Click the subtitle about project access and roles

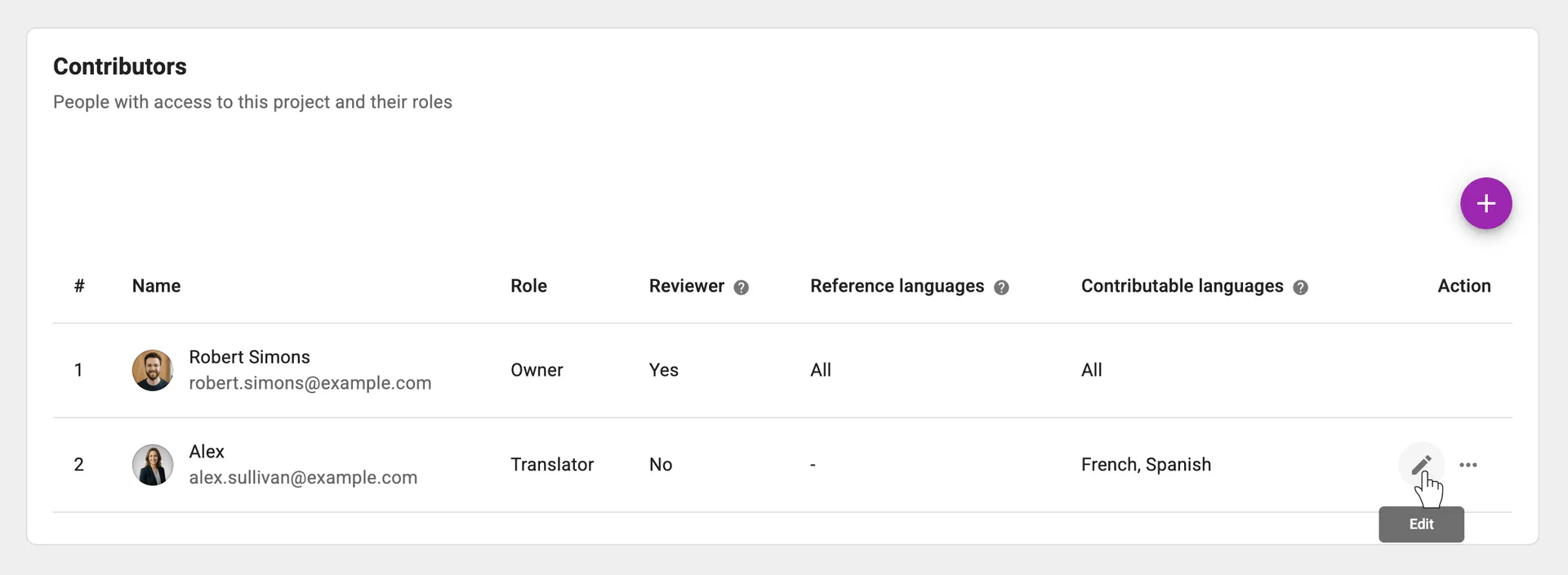252,102
